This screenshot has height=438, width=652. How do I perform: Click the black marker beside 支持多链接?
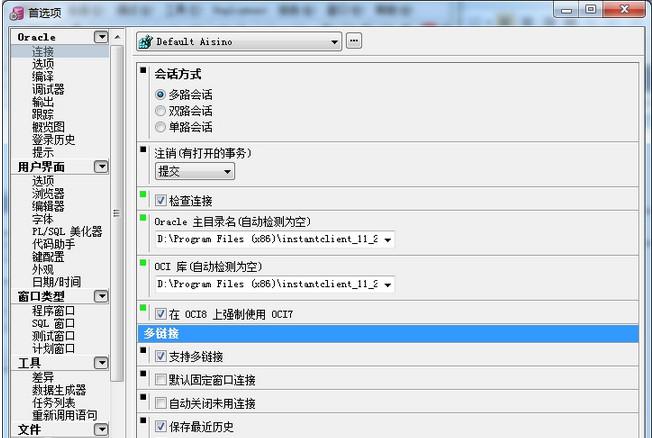point(143,350)
